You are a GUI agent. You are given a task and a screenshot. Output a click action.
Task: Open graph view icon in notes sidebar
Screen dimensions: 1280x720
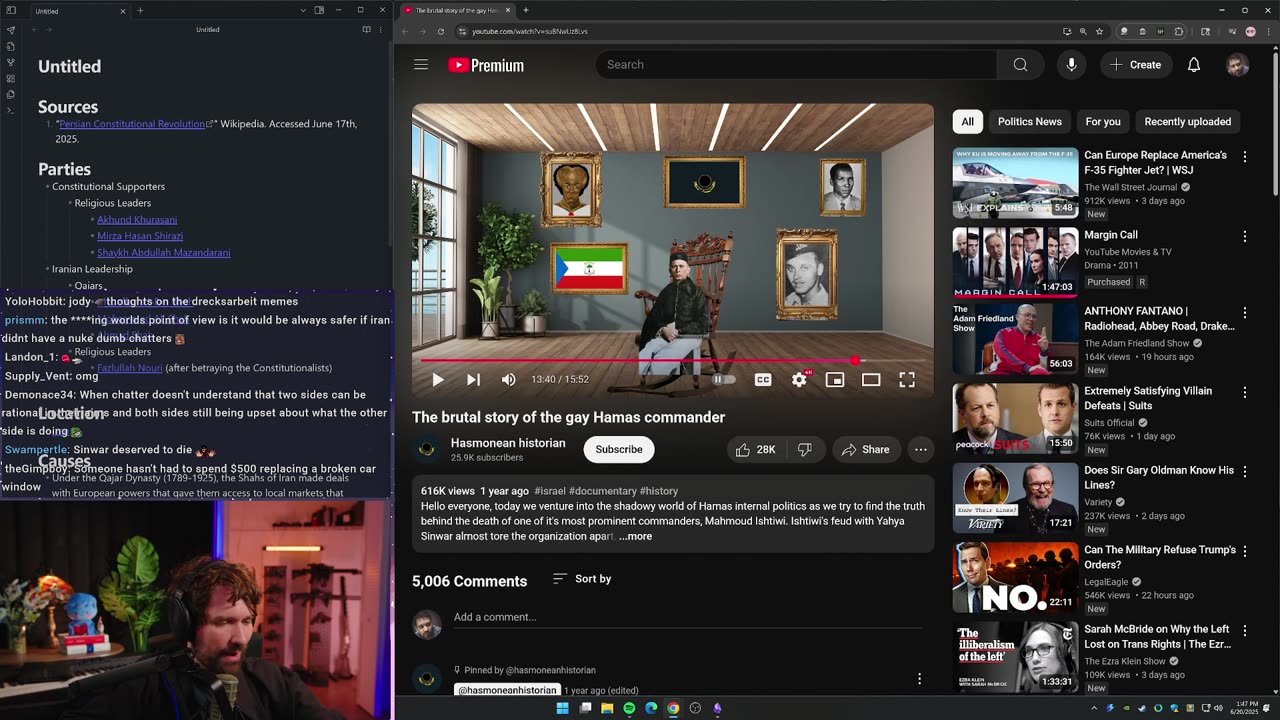point(10,62)
